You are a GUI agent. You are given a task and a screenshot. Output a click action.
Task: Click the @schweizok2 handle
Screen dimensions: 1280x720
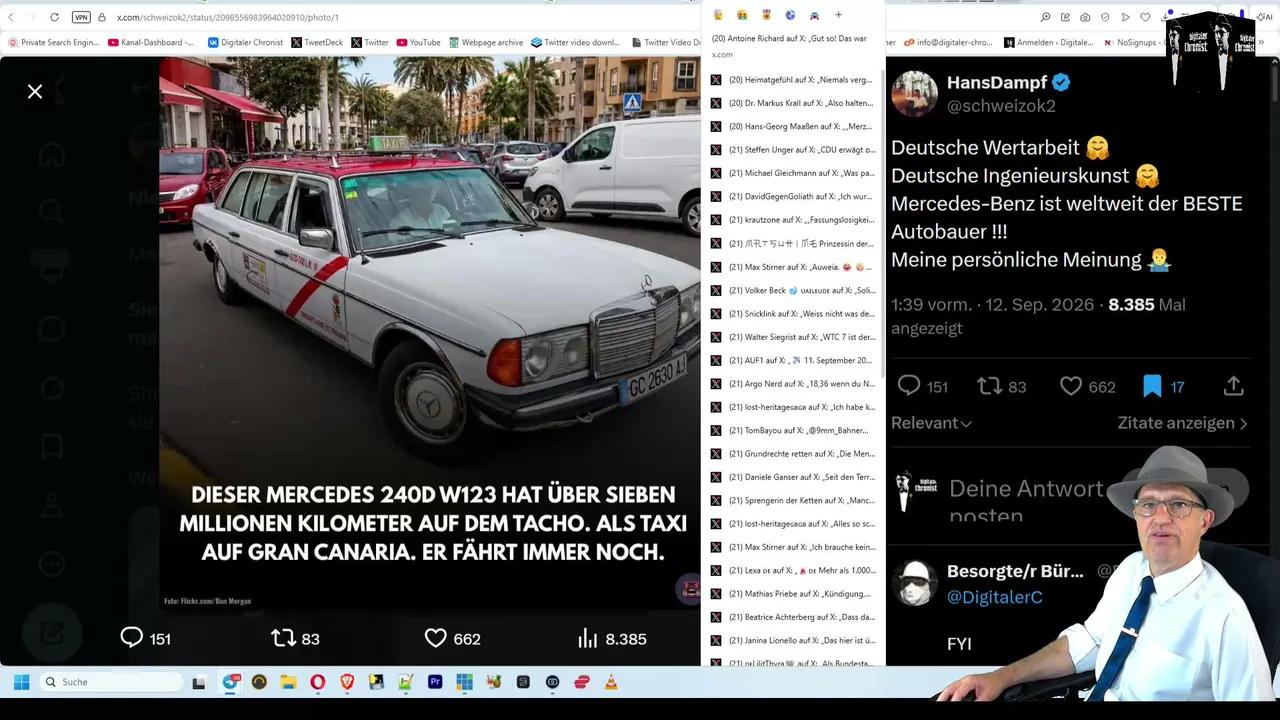coord(1001,106)
